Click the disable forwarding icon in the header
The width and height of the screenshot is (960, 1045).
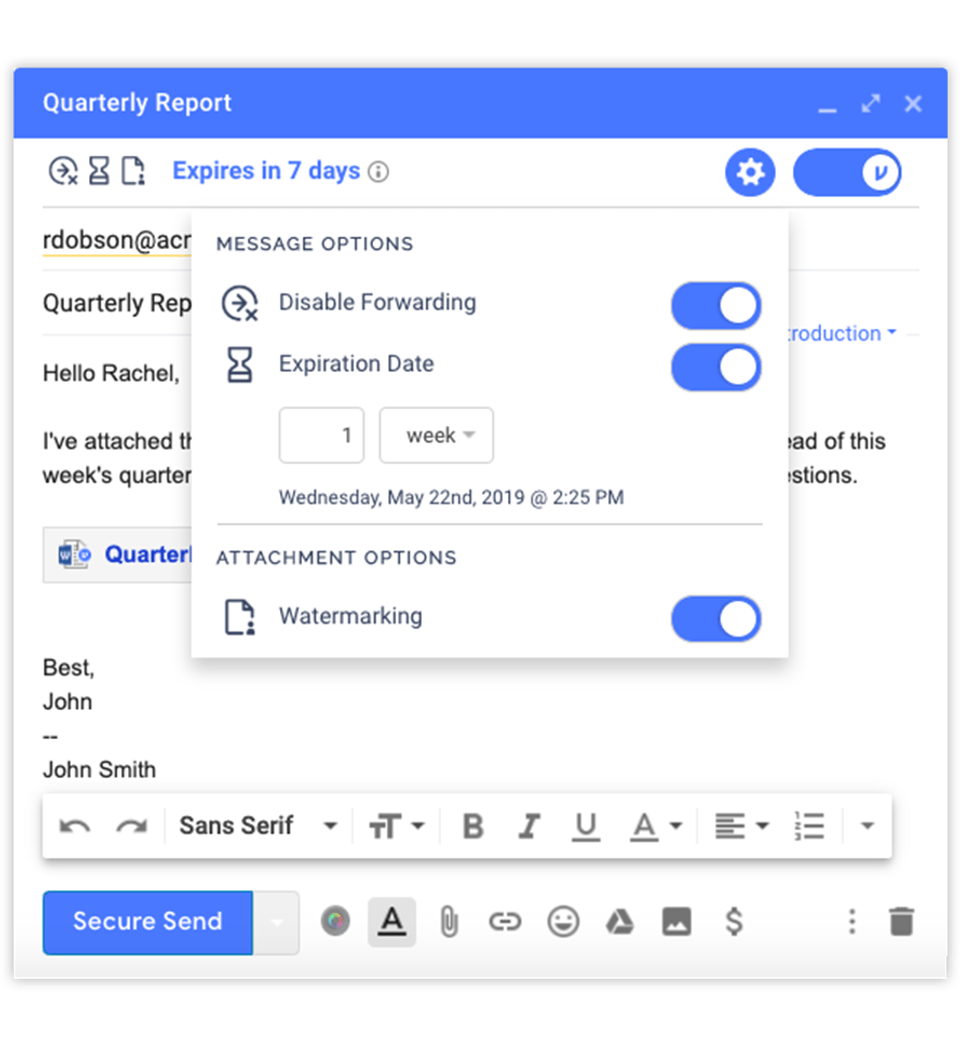62,171
